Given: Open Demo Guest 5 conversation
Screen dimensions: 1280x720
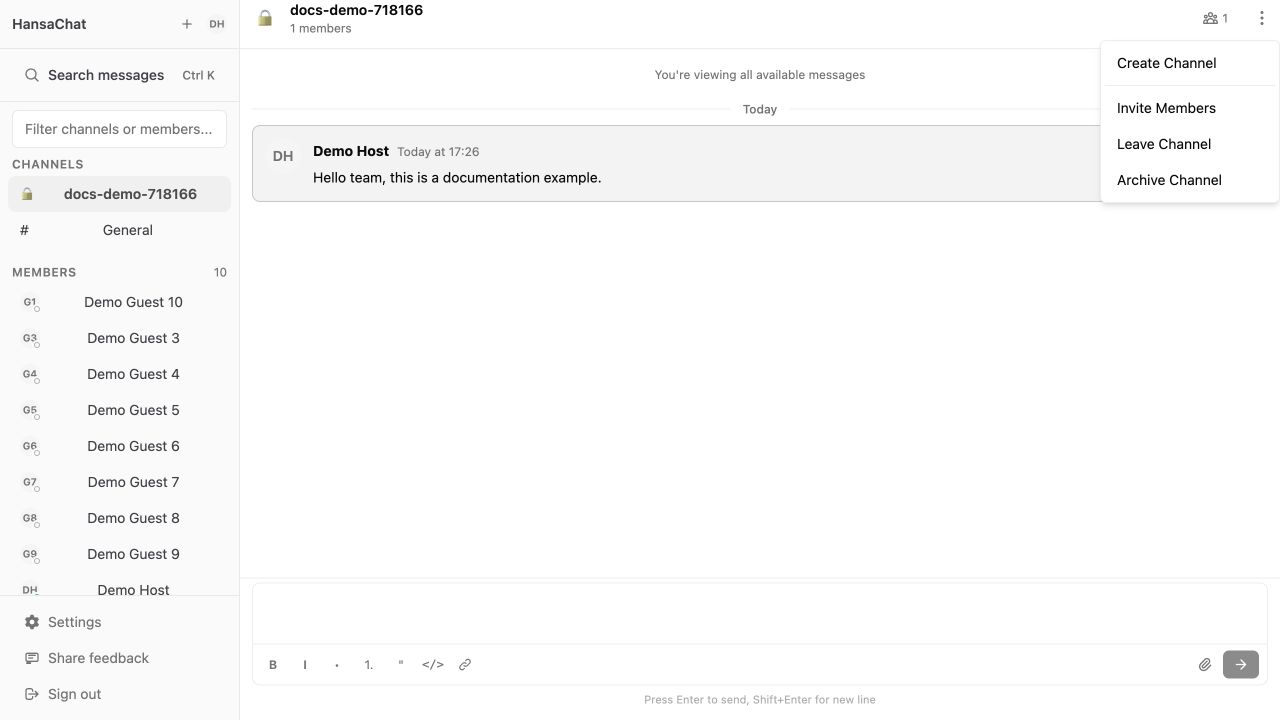Looking at the screenshot, I should (119, 410).
